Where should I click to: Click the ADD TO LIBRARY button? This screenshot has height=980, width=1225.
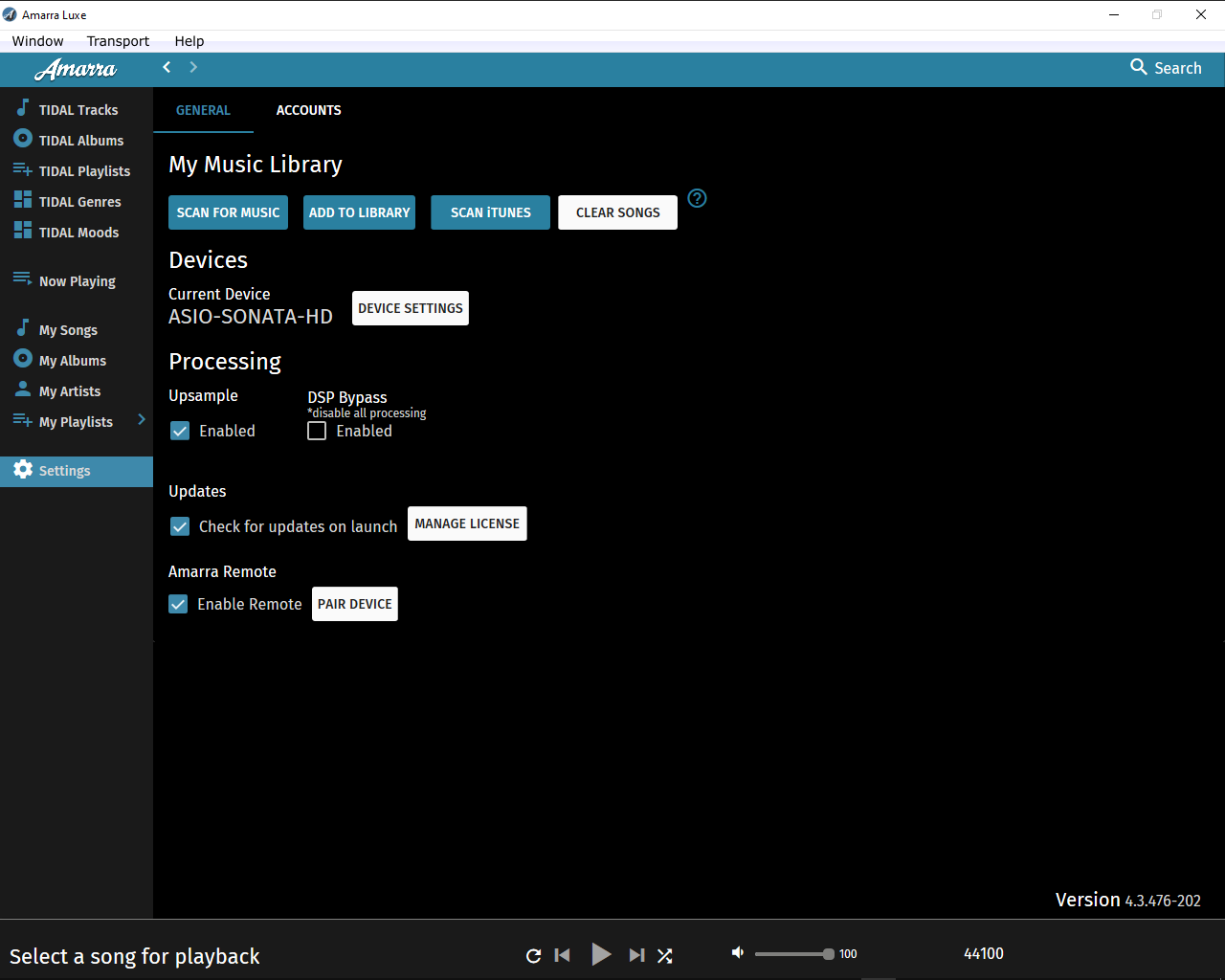[359, 212]
